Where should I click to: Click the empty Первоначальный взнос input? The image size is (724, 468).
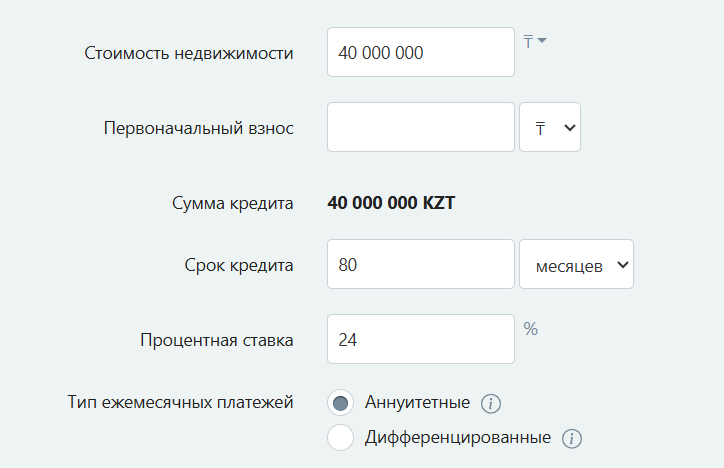[x=420, y=128]
